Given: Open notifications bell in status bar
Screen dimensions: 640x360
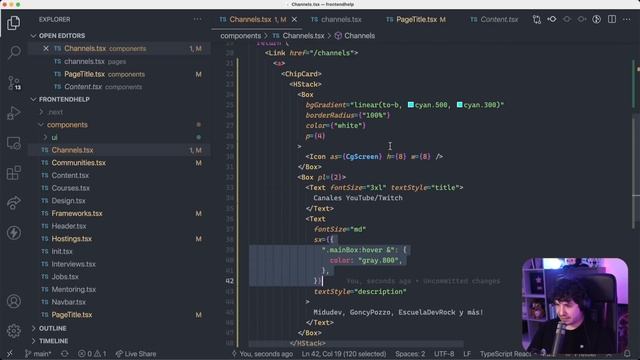Looking at the screenshot, I should (627, 354).
